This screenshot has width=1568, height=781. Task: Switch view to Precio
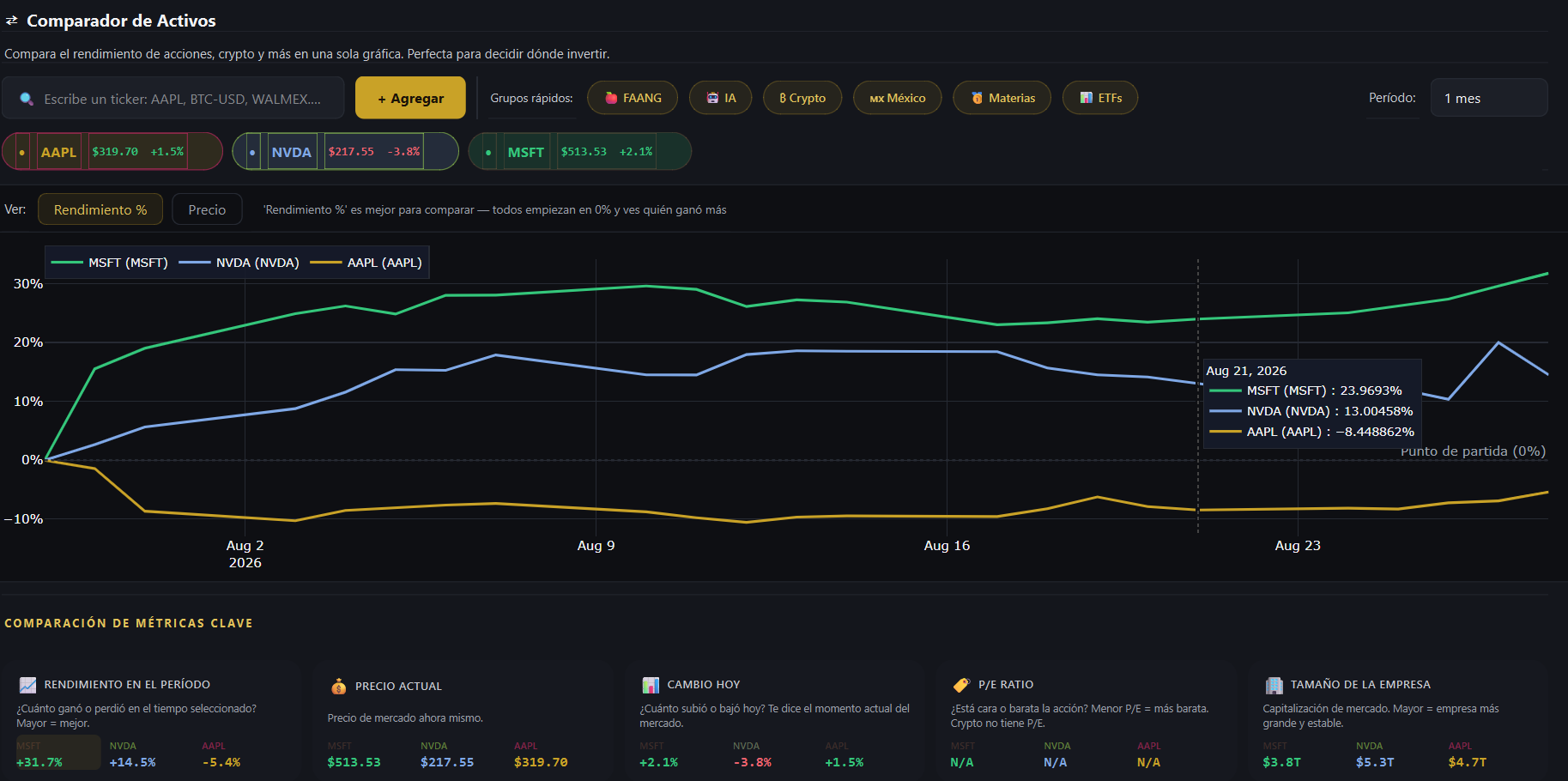tap(207, 209)
